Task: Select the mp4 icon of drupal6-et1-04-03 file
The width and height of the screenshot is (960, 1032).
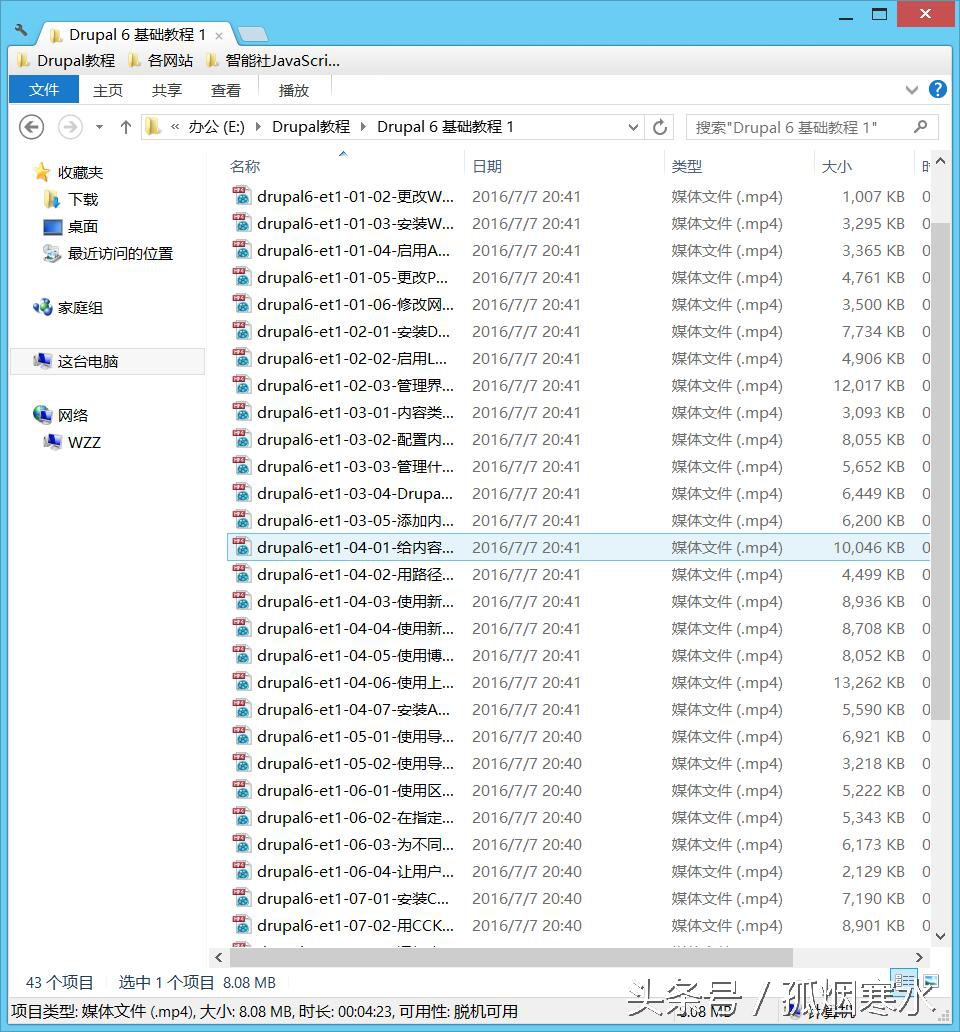Action: (241, 601)
